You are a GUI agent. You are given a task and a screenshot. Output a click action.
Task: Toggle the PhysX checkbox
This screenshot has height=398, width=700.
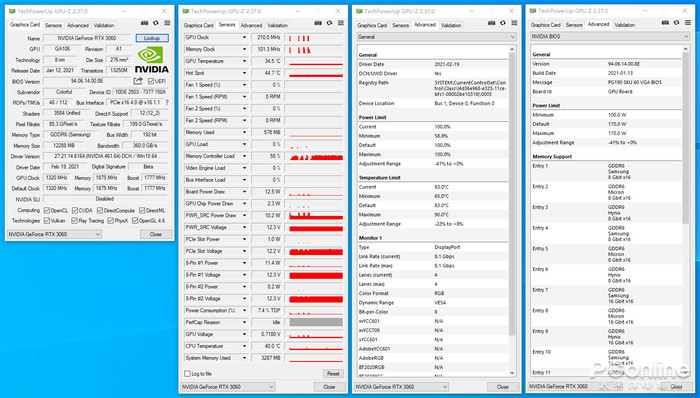click(111, 220)
